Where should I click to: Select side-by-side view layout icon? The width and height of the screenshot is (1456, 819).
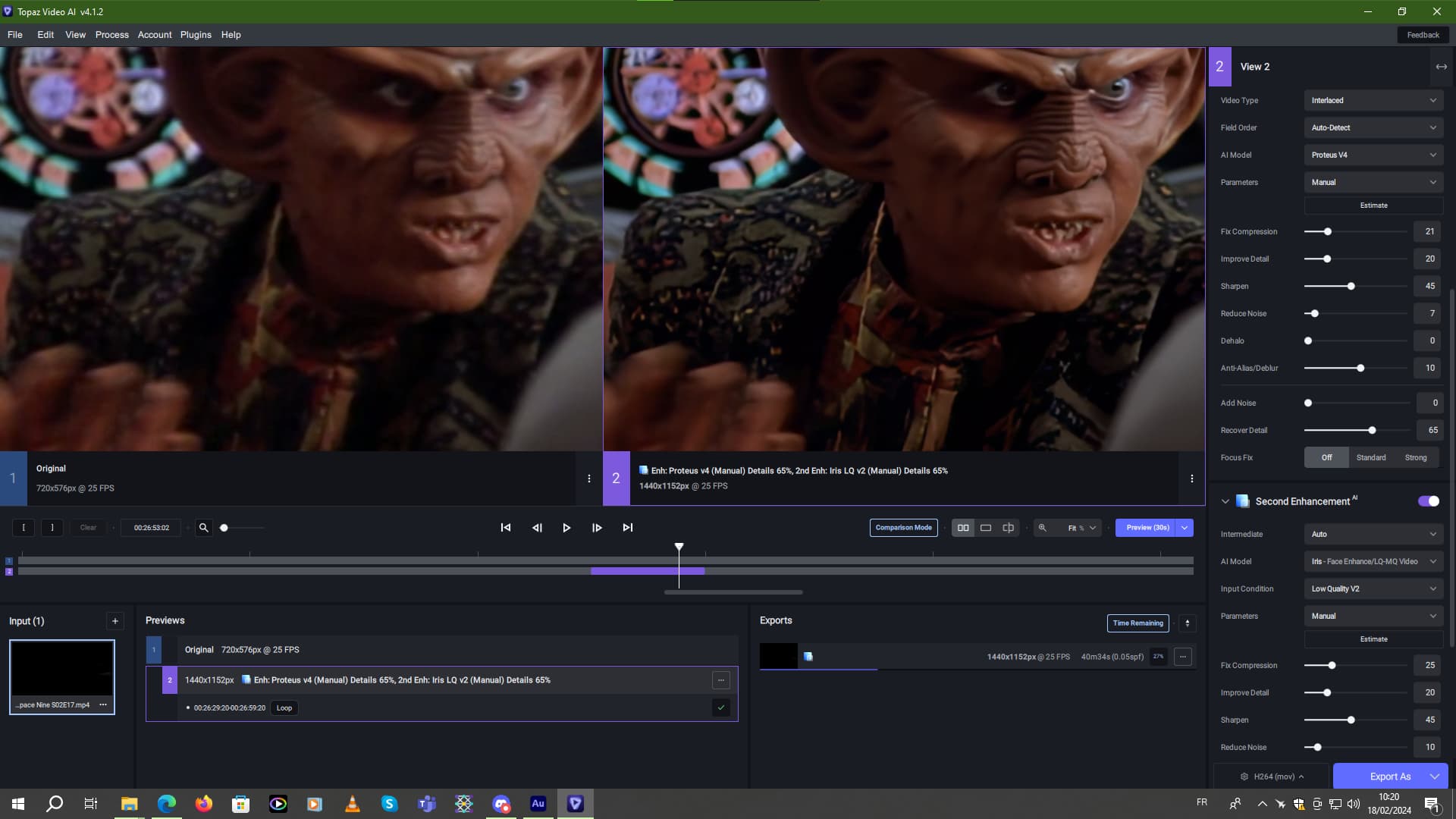[x=963, y=528]
